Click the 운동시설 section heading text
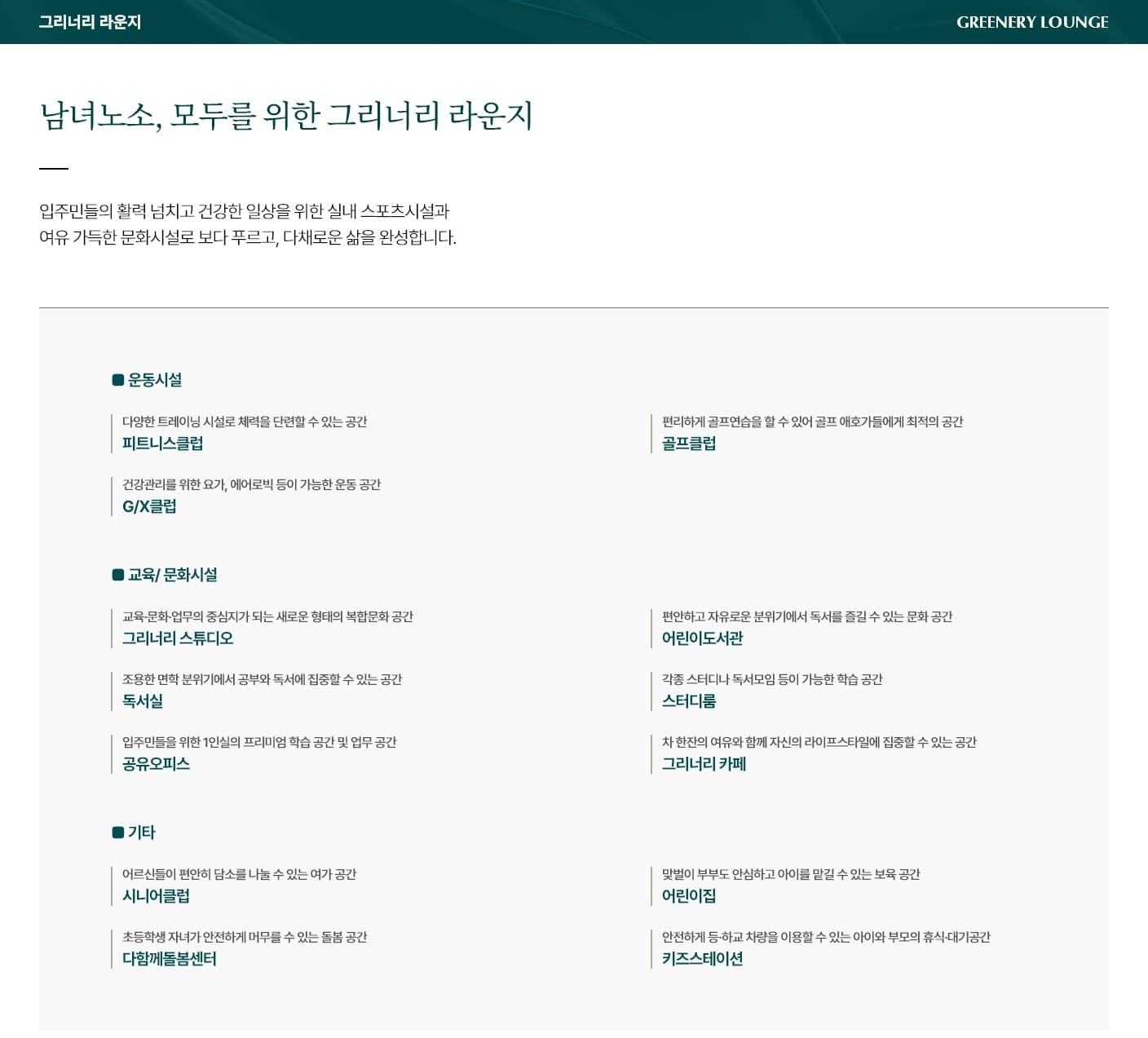1148x1038 pixels. pos(155,380)
